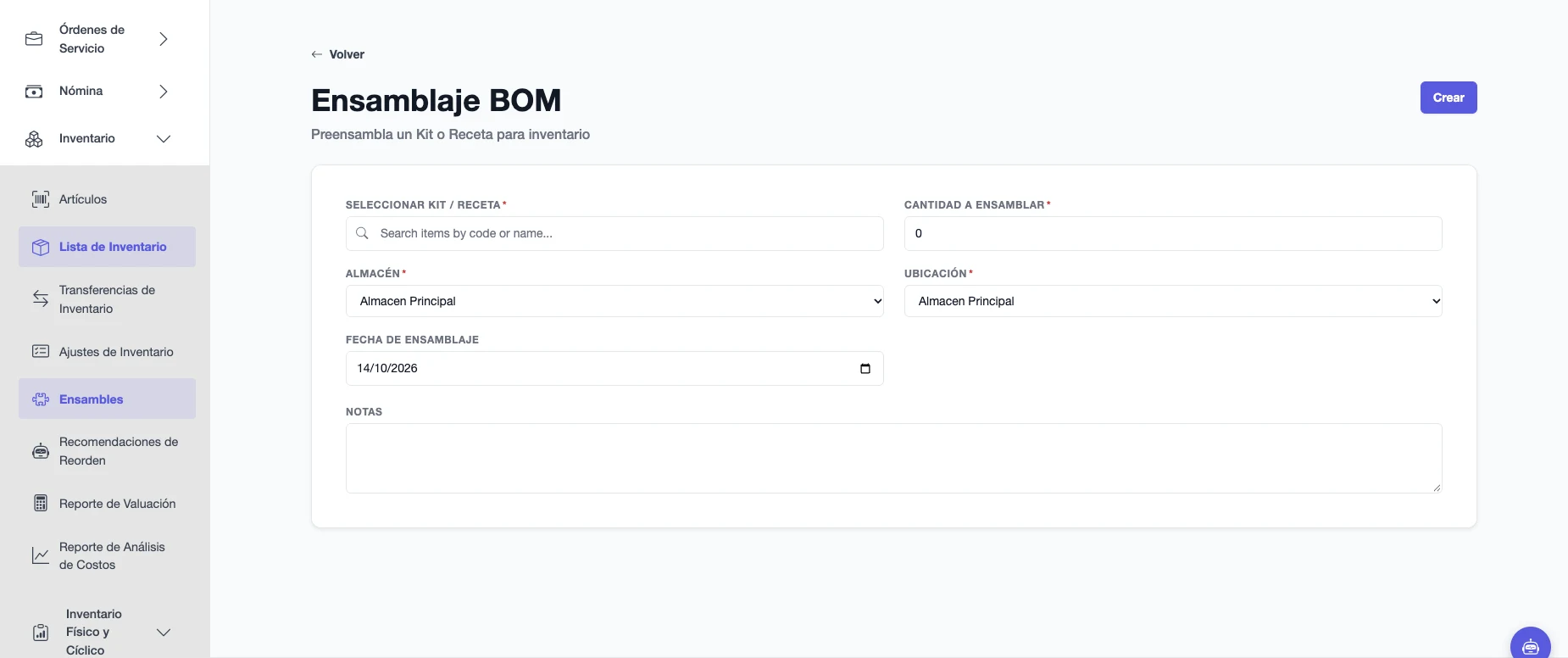The height and width of the screenshot is (658, 1568).
Task: Select Ajustes de Inventario menu item
Action: (107, 352)
